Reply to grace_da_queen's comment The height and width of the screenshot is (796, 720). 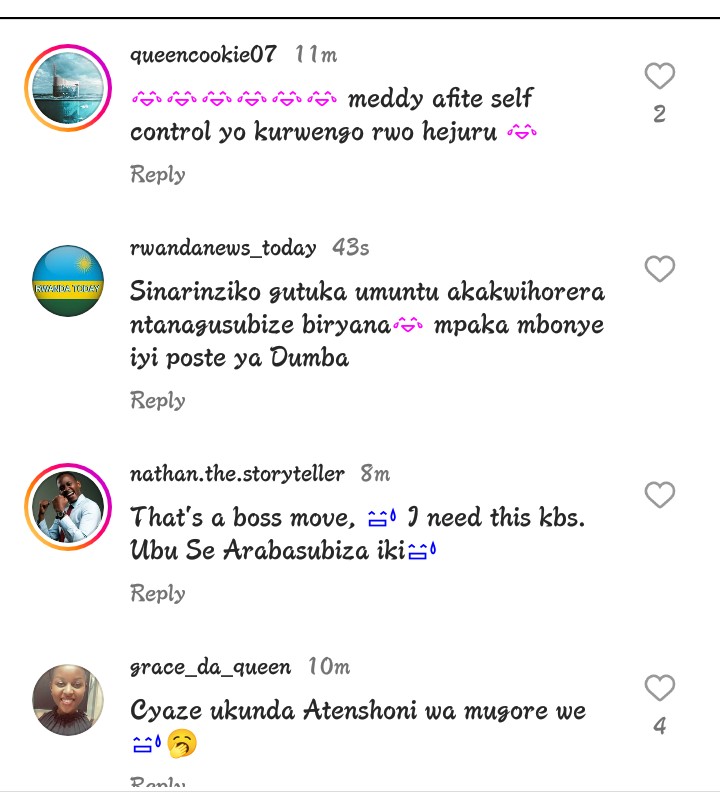pyautogui.click(x=157, y=782)
